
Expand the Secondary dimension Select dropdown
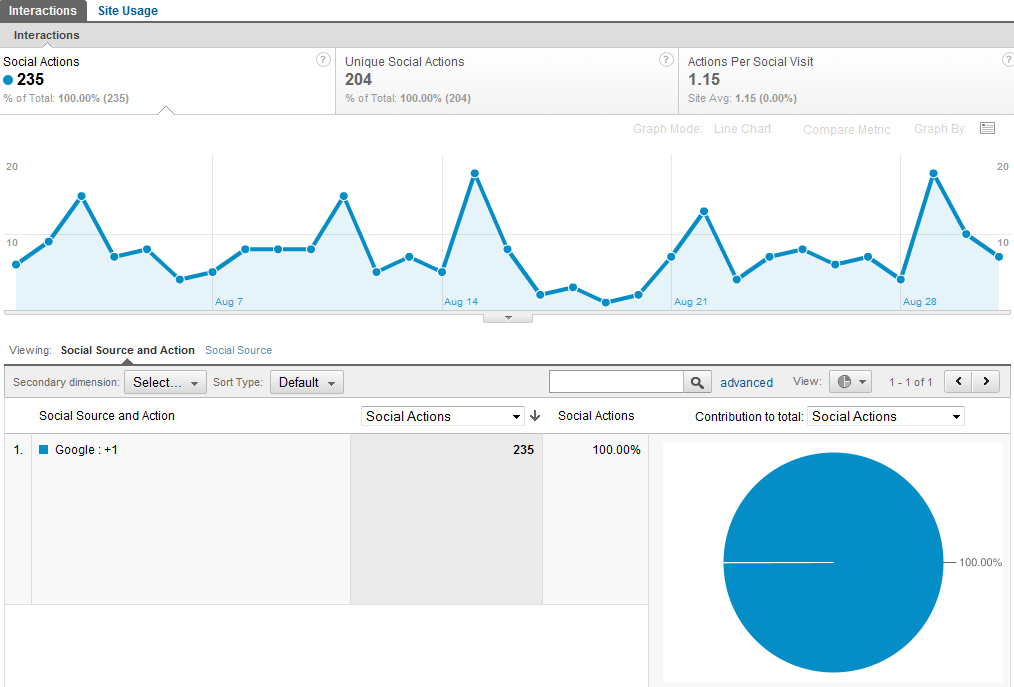[x=165, y=382]
